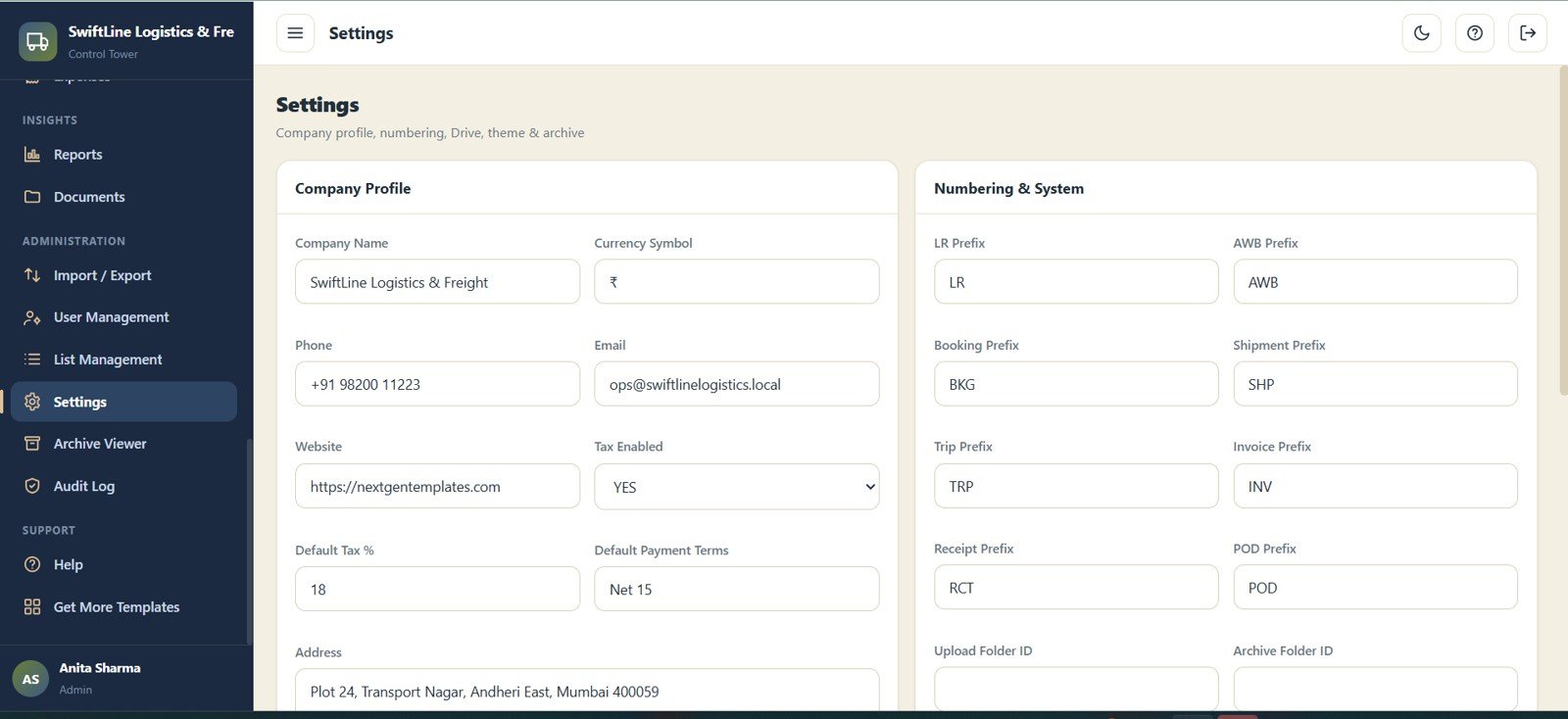
Task: Click the Email input field
Action: [737, 384]
